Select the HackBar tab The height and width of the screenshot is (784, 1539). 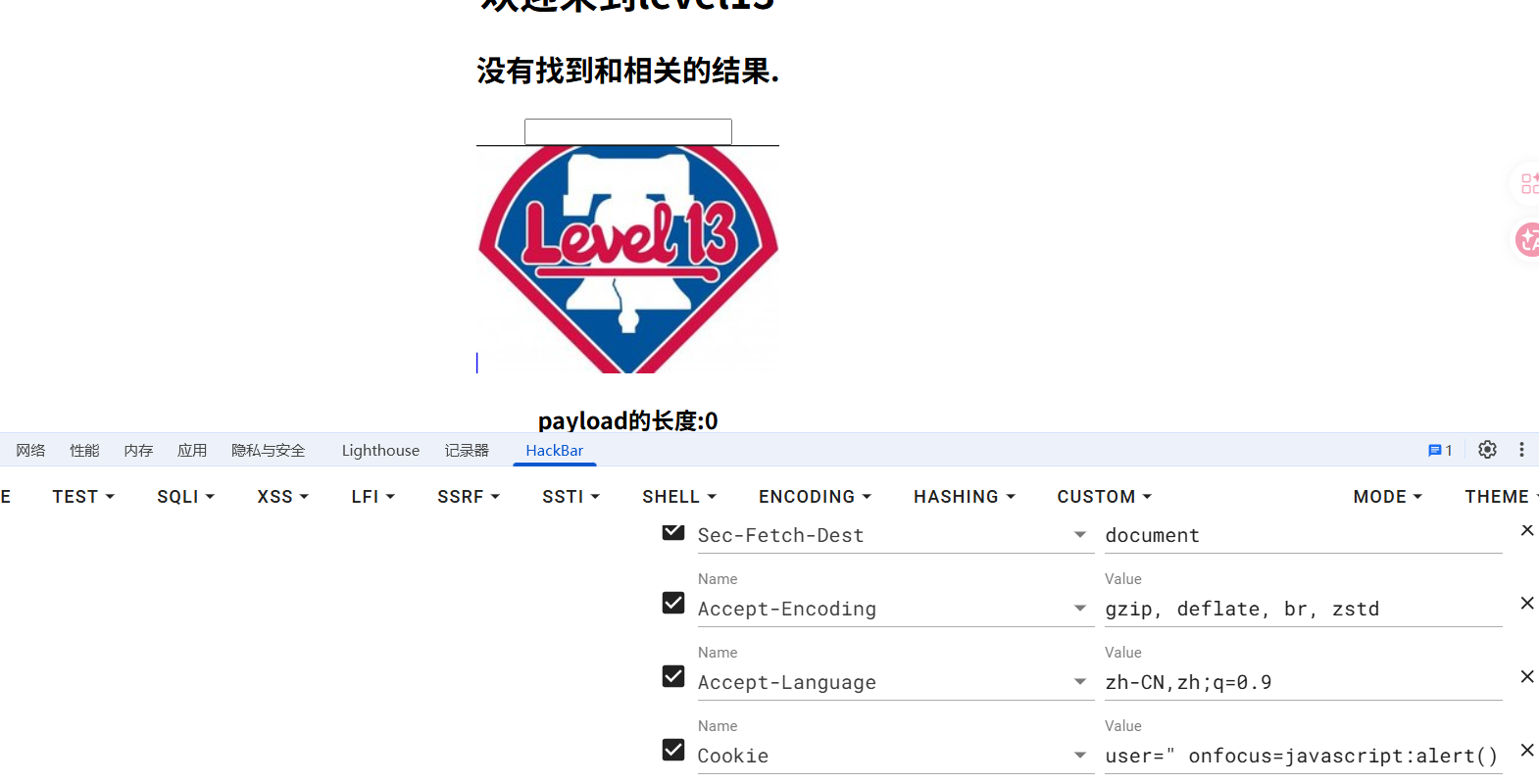[555, 450]
